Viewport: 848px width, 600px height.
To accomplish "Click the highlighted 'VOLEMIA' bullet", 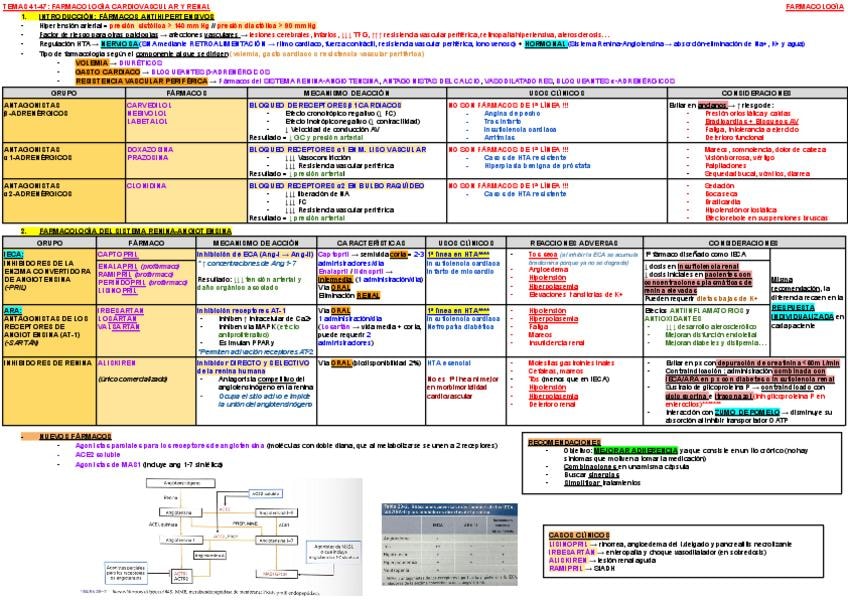I will 91,63.
